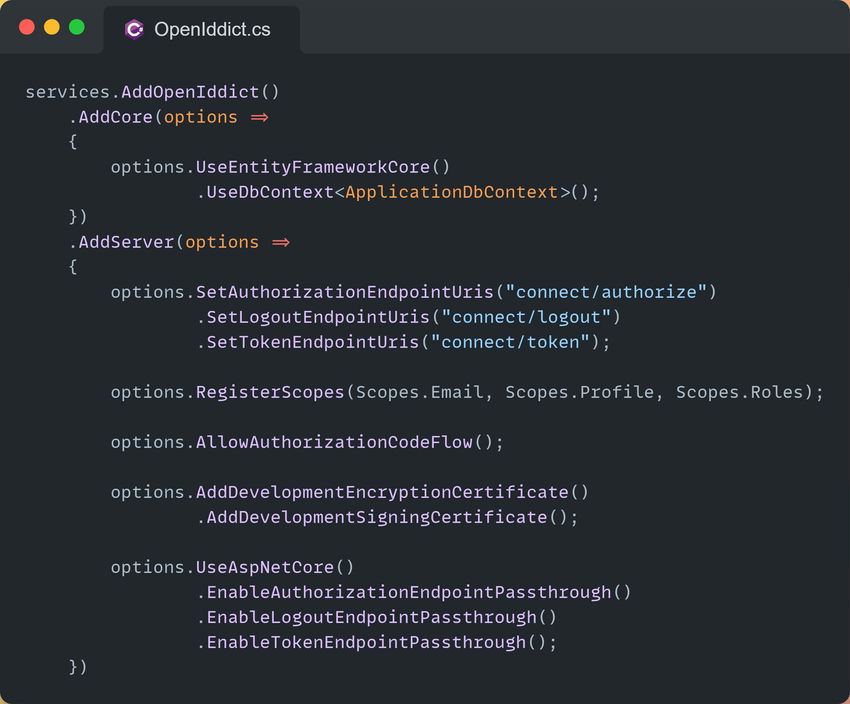The width and height of the screenshot is (850, 704).
Task: Click the UseAspNetCore method call
Action: pyautogui.click(x=274, y=567)
